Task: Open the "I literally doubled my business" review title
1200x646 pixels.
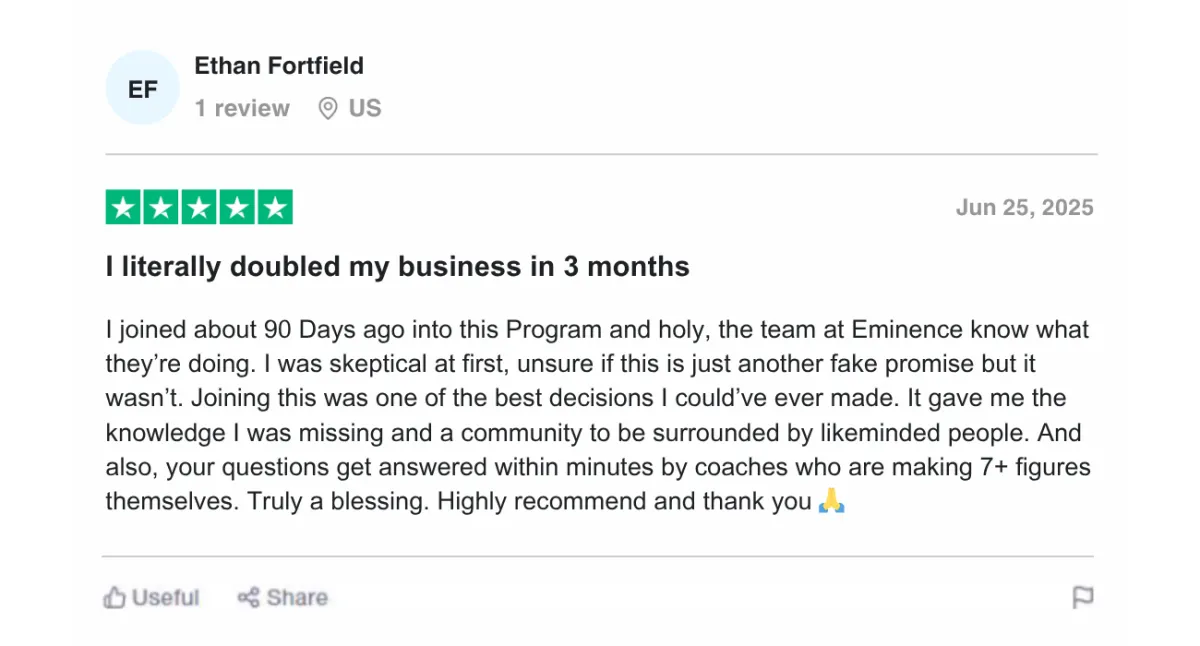Action: point(398,267)
